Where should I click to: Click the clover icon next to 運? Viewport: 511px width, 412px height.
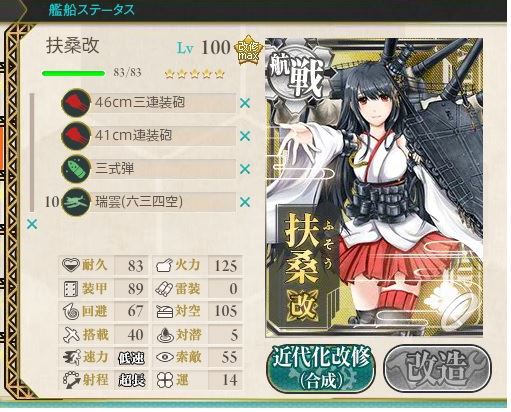[164, 380]
